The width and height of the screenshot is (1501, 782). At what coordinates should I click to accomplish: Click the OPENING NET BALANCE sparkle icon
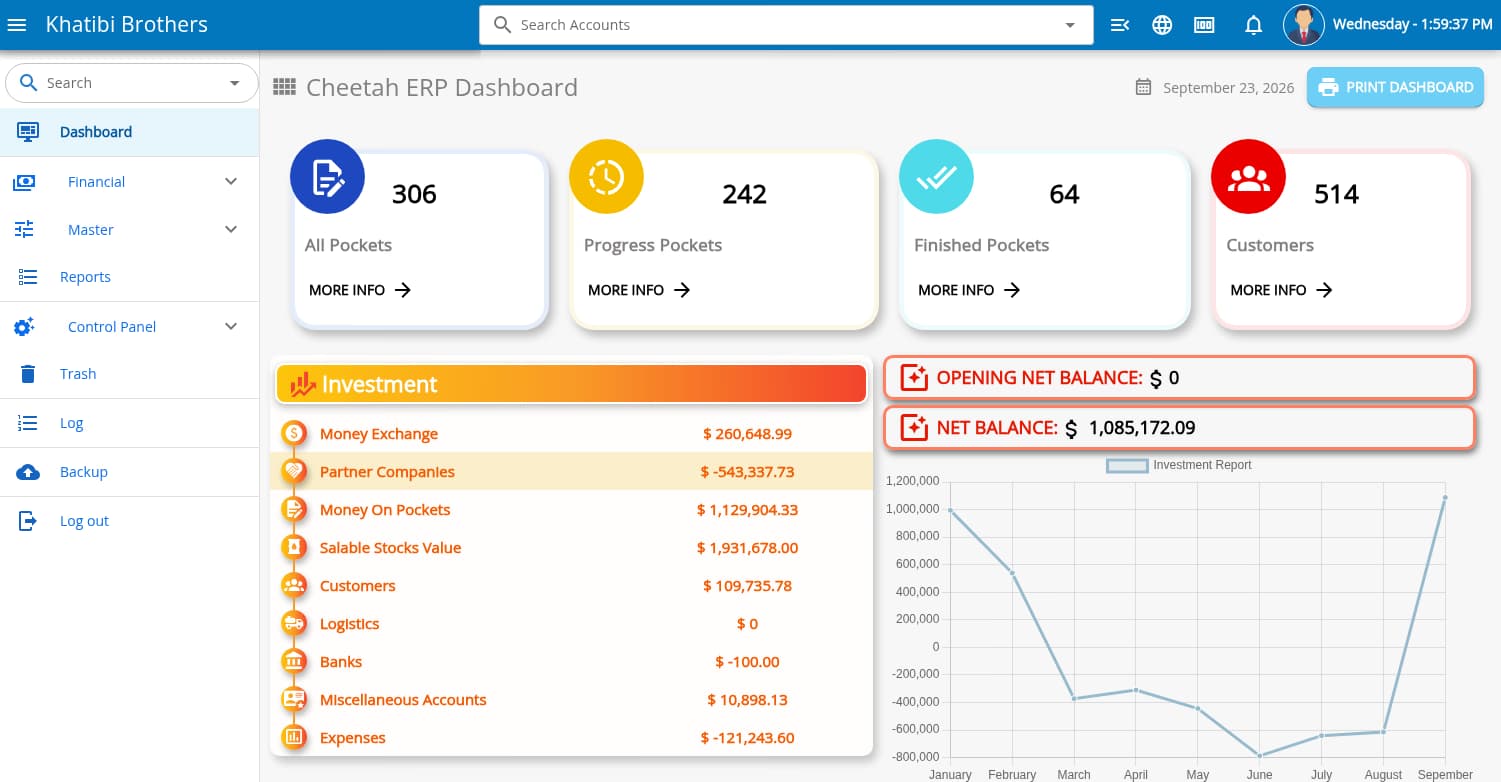pyautogui.click(x=914, y=377)
